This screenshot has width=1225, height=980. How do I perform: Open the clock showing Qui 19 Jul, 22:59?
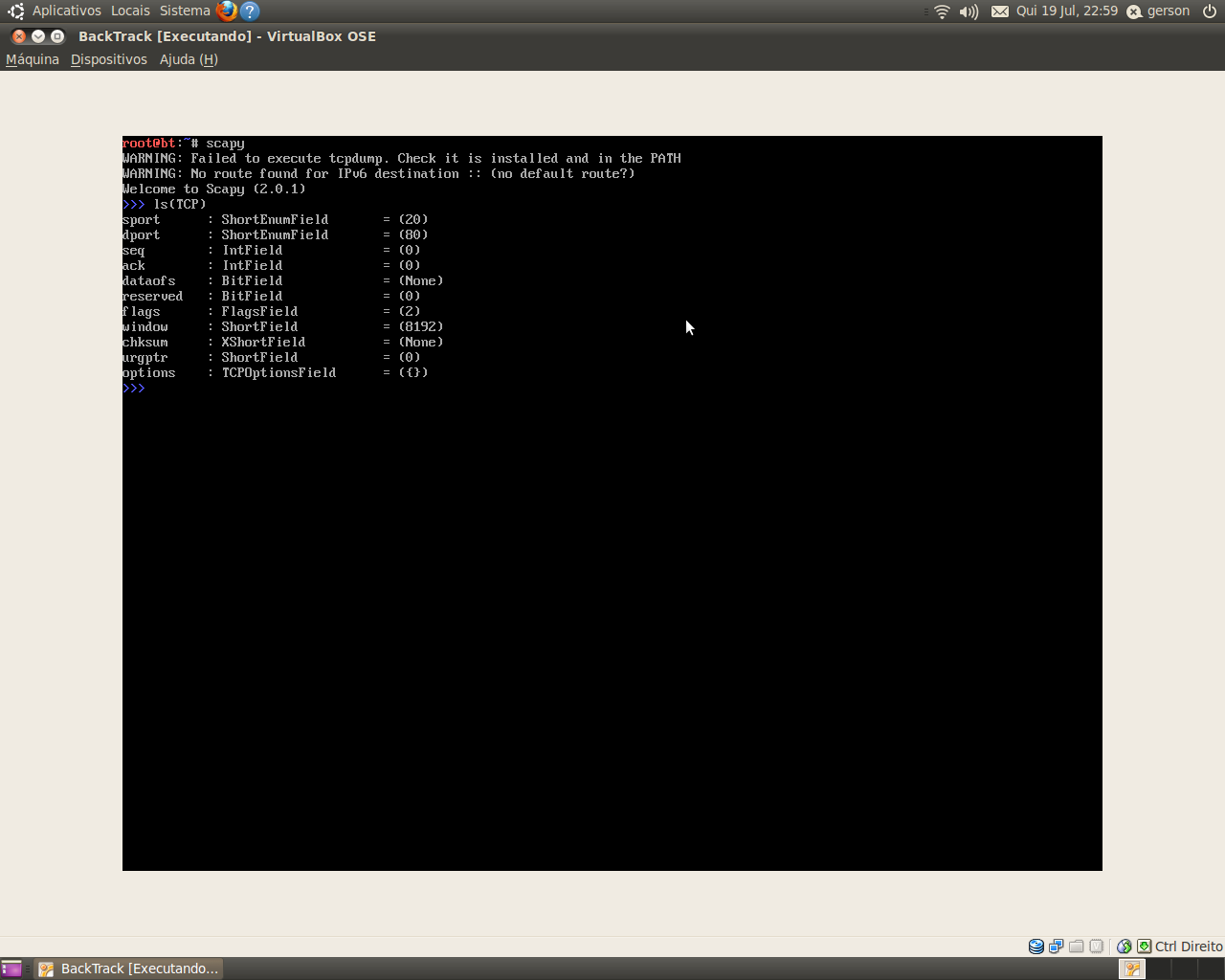[1066, 11]
